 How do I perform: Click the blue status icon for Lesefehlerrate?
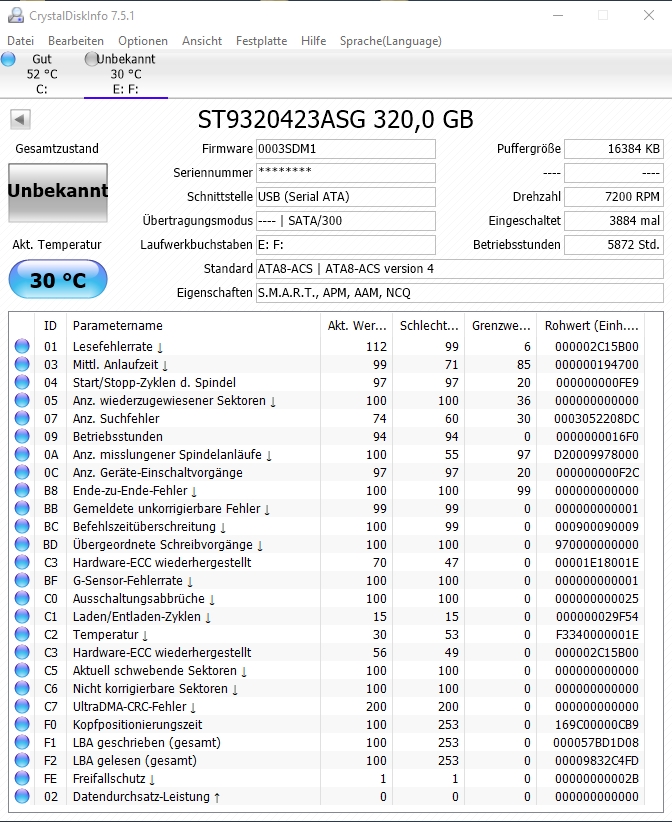tap(22, 346)
